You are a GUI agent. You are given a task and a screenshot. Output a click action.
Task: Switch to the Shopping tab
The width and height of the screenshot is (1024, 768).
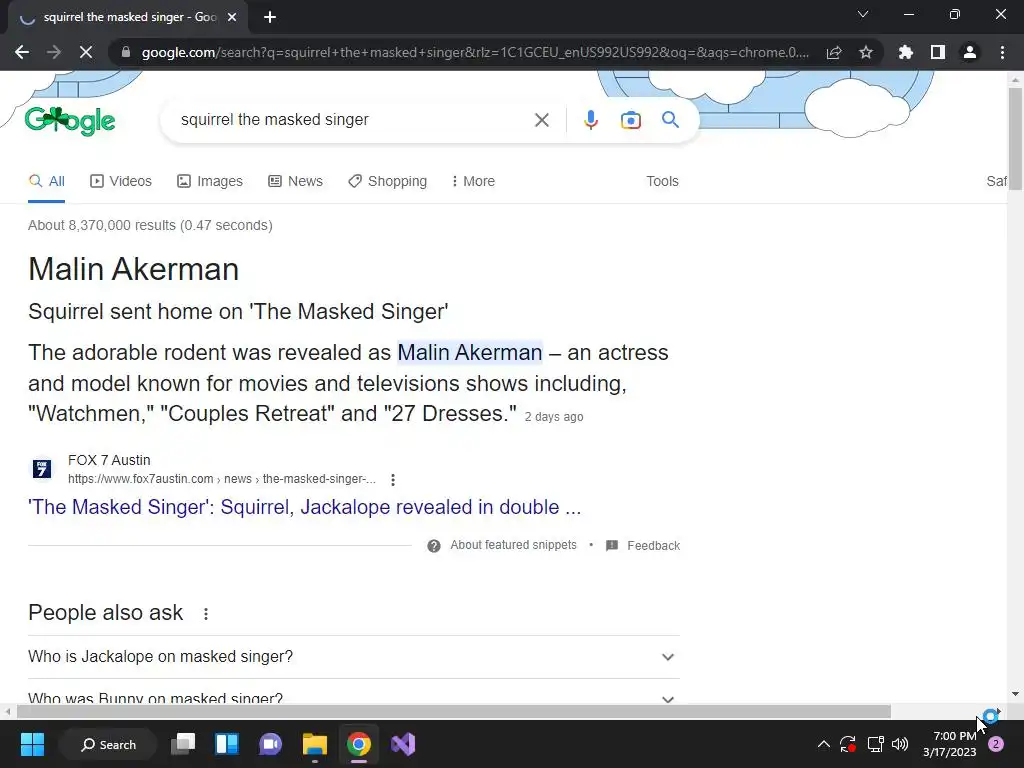[387, 182]
